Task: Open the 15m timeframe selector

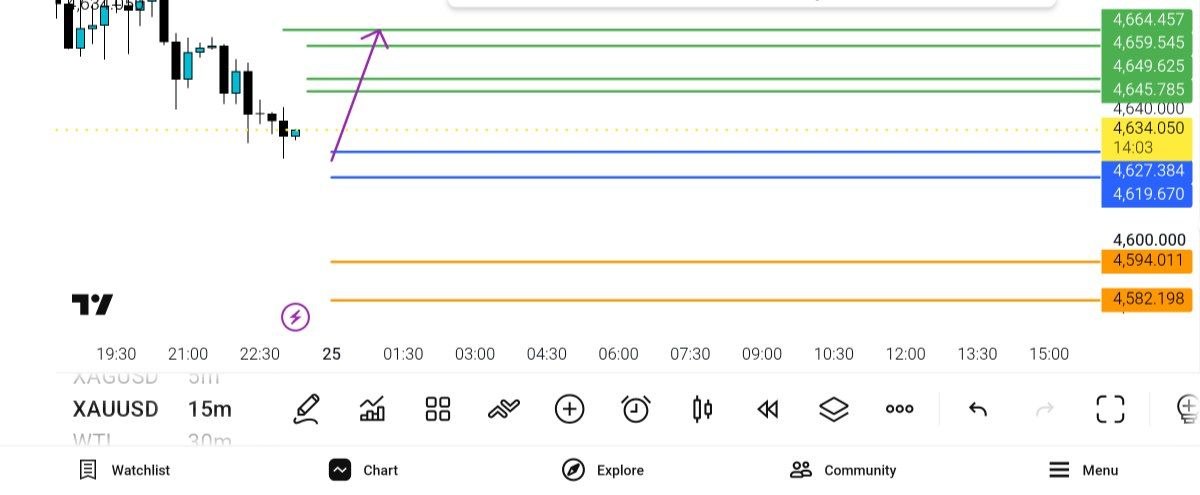Action: [x=210, y=409]
